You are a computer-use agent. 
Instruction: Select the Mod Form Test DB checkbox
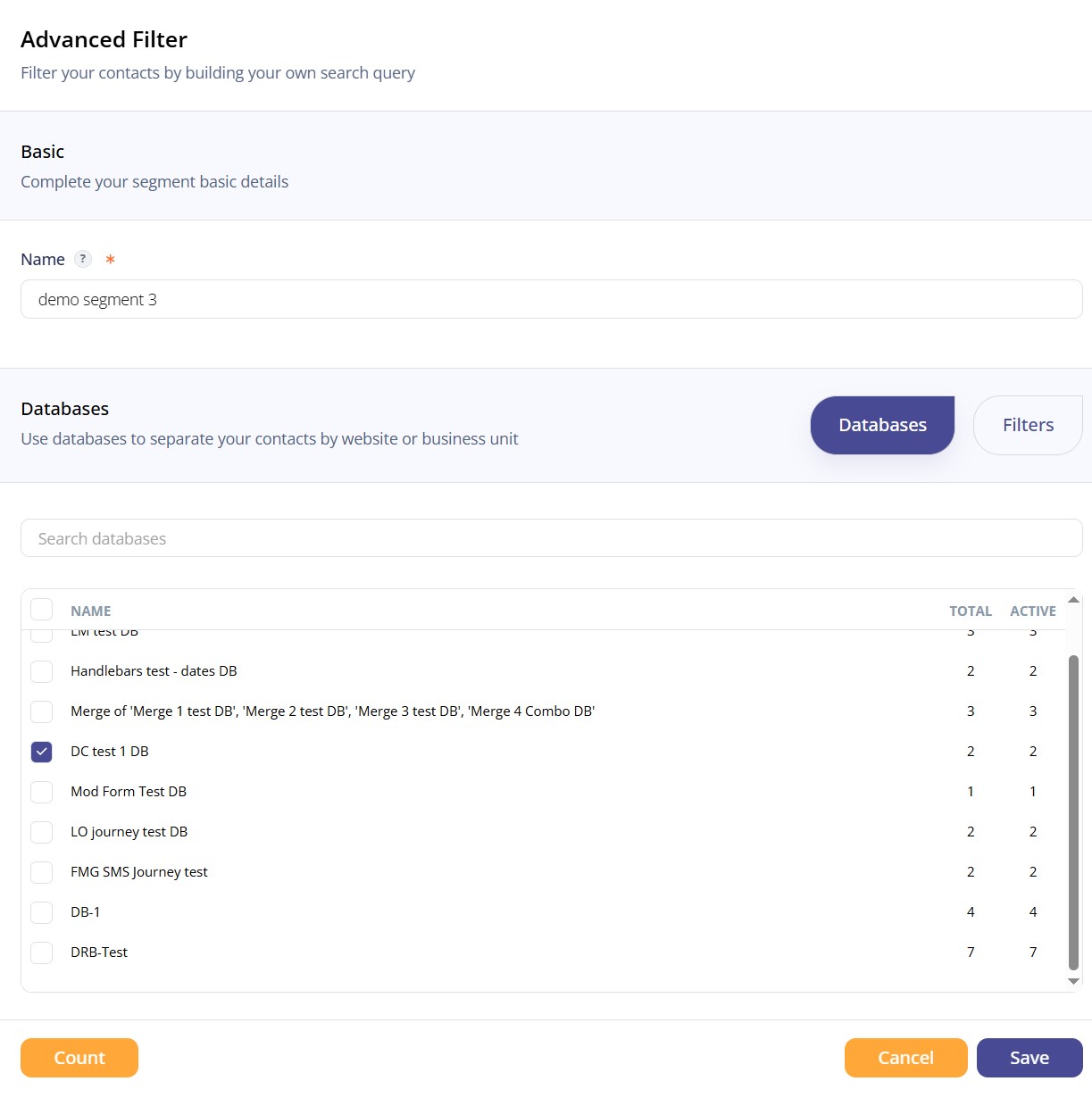pyautogui.click(x=42, y=792)
